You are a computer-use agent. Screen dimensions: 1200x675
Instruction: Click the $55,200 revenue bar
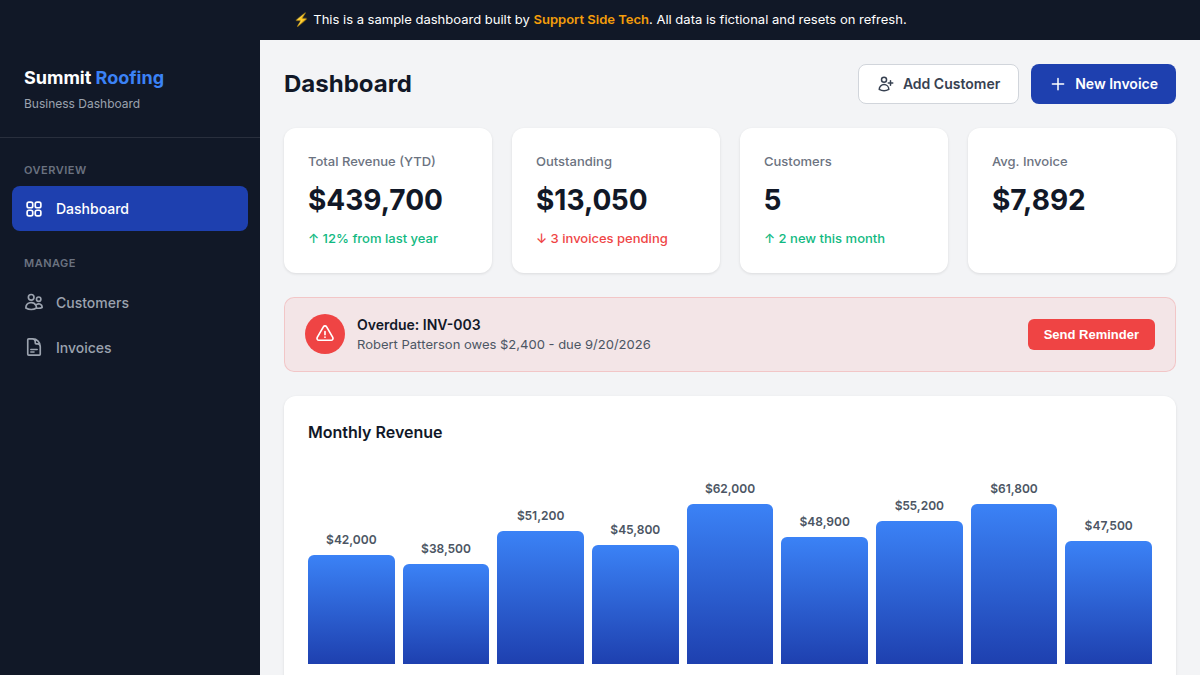(919, 593)
